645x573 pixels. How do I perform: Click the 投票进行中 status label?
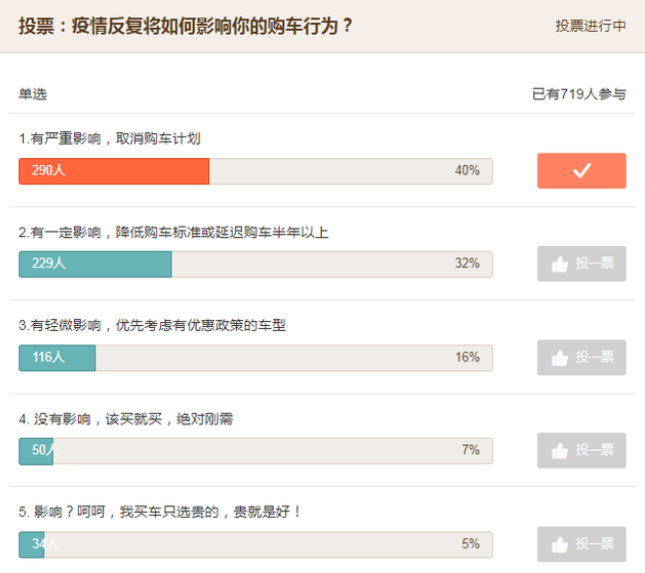pyautogui.click(x=591, y=26)
